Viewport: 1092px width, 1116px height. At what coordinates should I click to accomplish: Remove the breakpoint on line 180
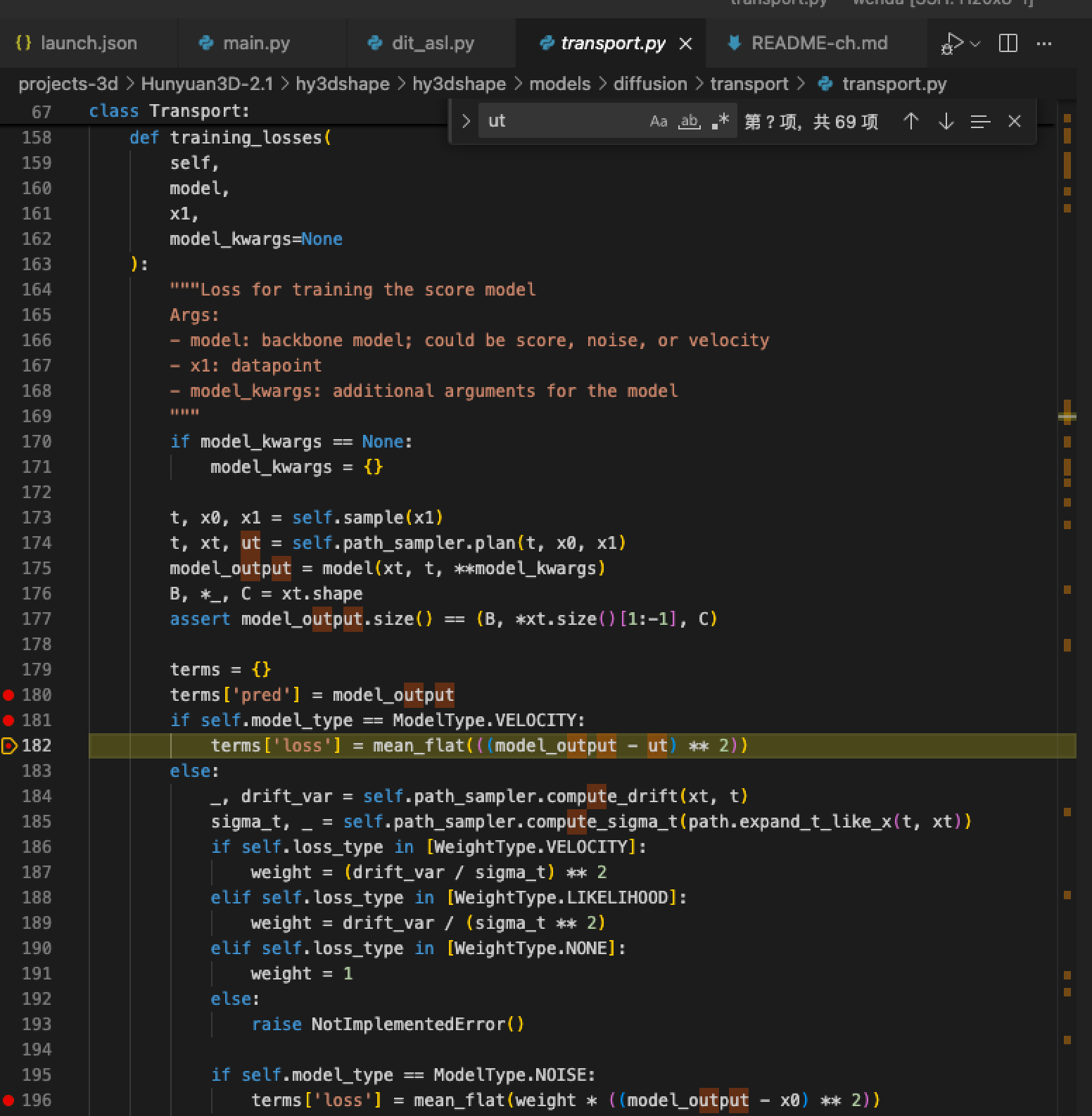click(x=8, y=695)
